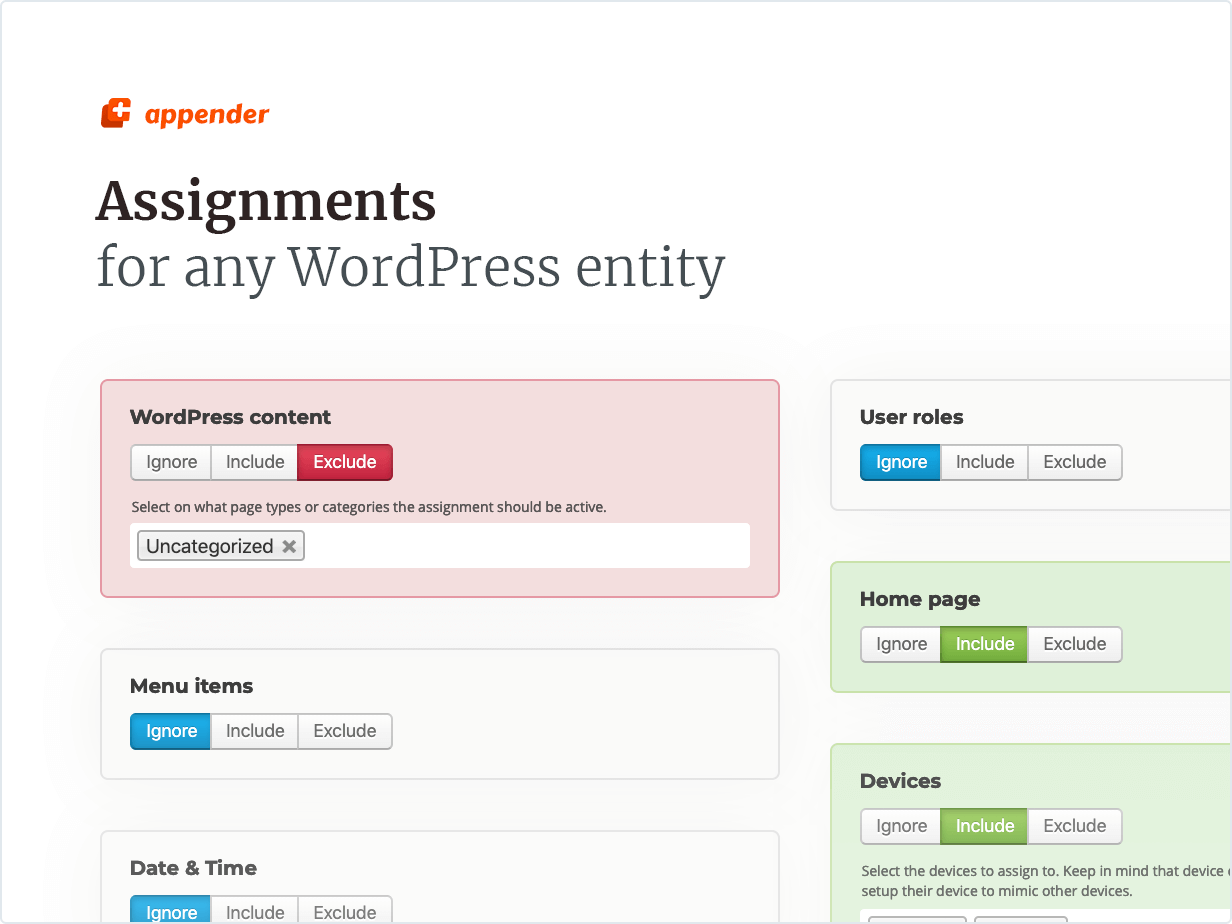Set Devices assignment to Ignore
Viewport: 1232px width, 924px height.
[x=900, y=826]
